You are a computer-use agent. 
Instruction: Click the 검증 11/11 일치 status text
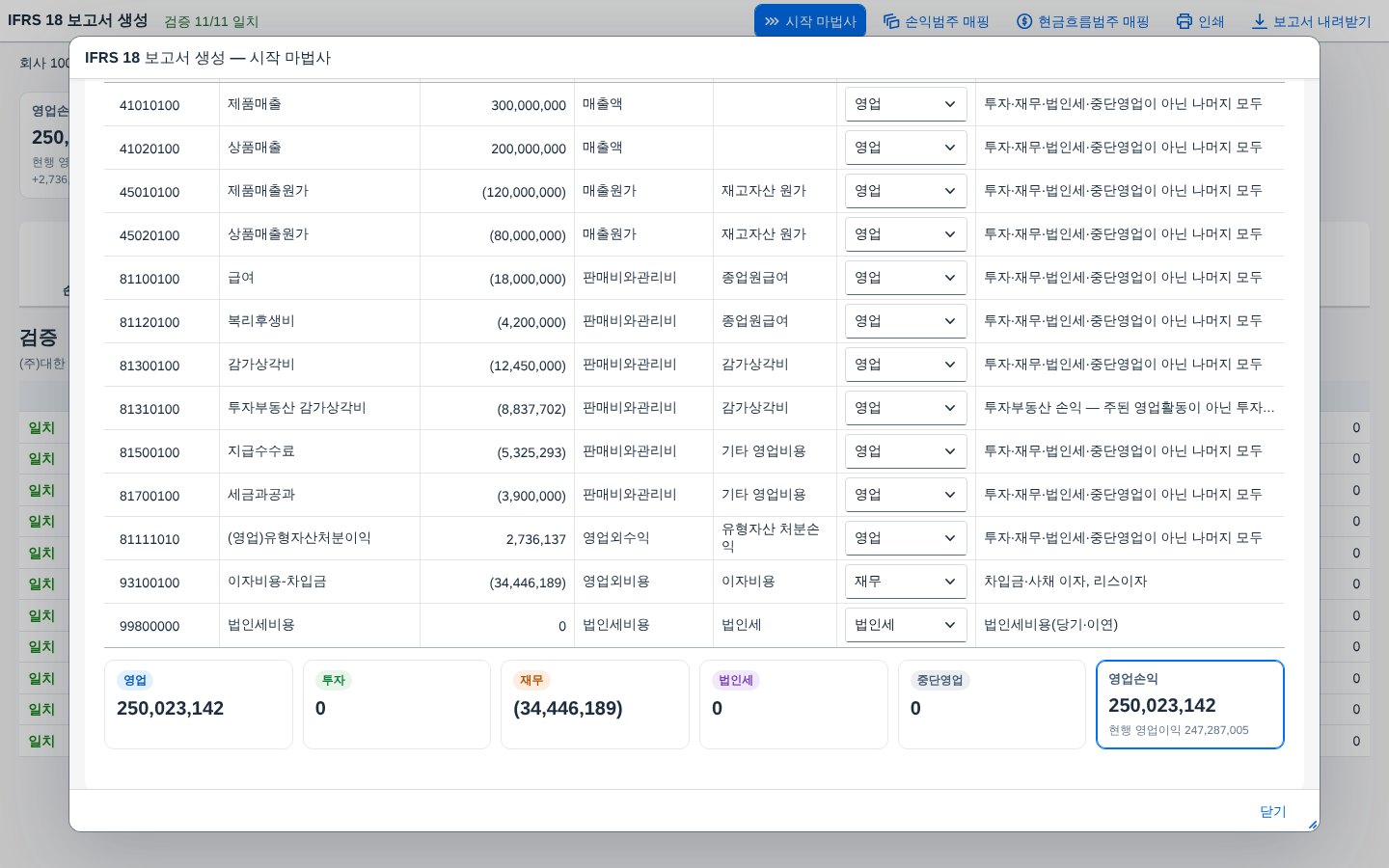211,21
